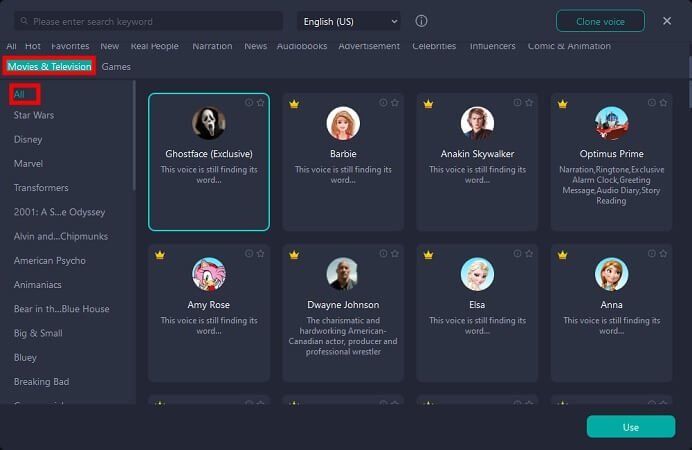Viewport: 692px width, 450px height.
Task: Favorite the Optimus Prime voice
Action: [663, 102]
